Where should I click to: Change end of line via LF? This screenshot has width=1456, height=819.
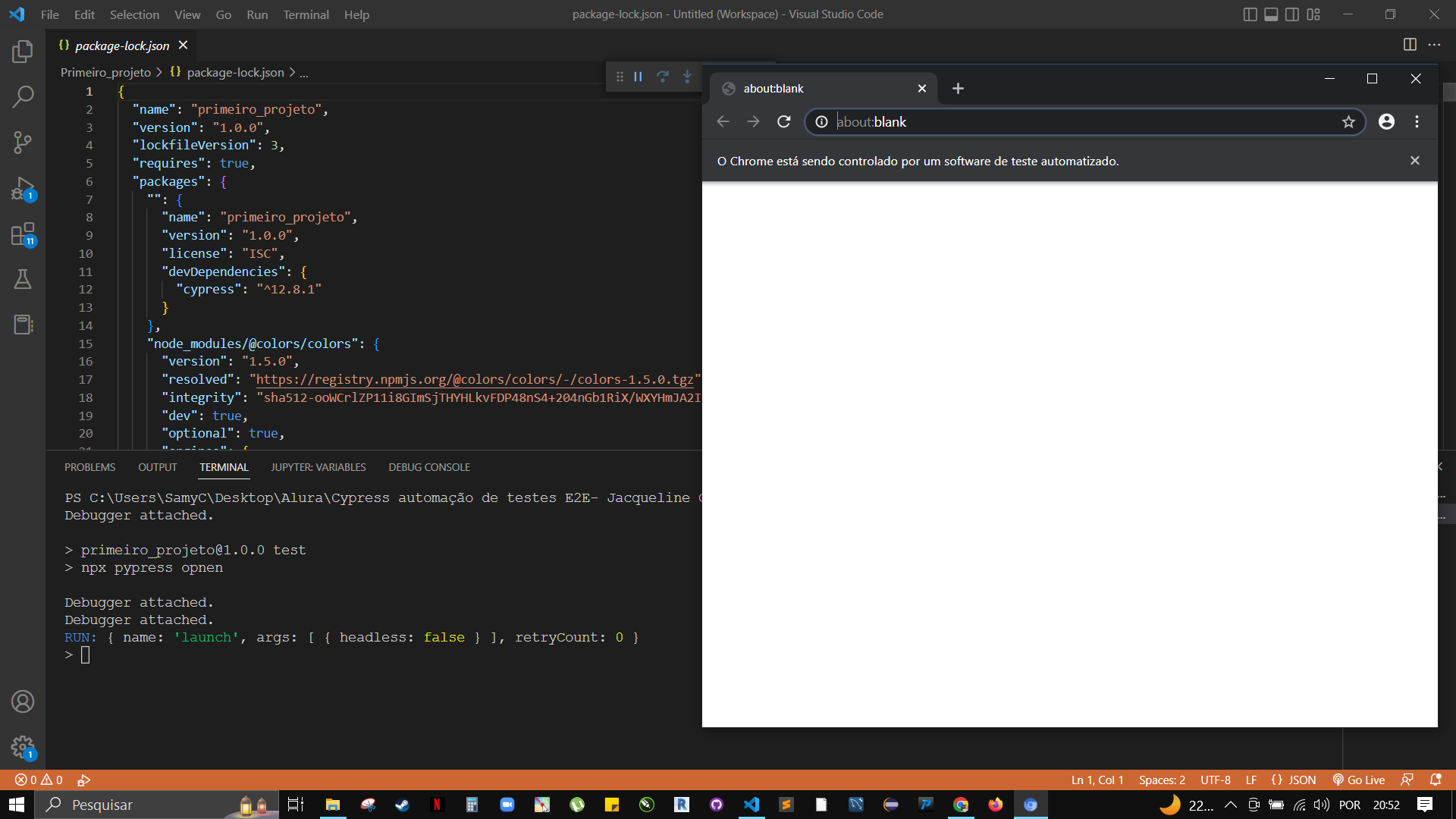tap(1251, 780)
